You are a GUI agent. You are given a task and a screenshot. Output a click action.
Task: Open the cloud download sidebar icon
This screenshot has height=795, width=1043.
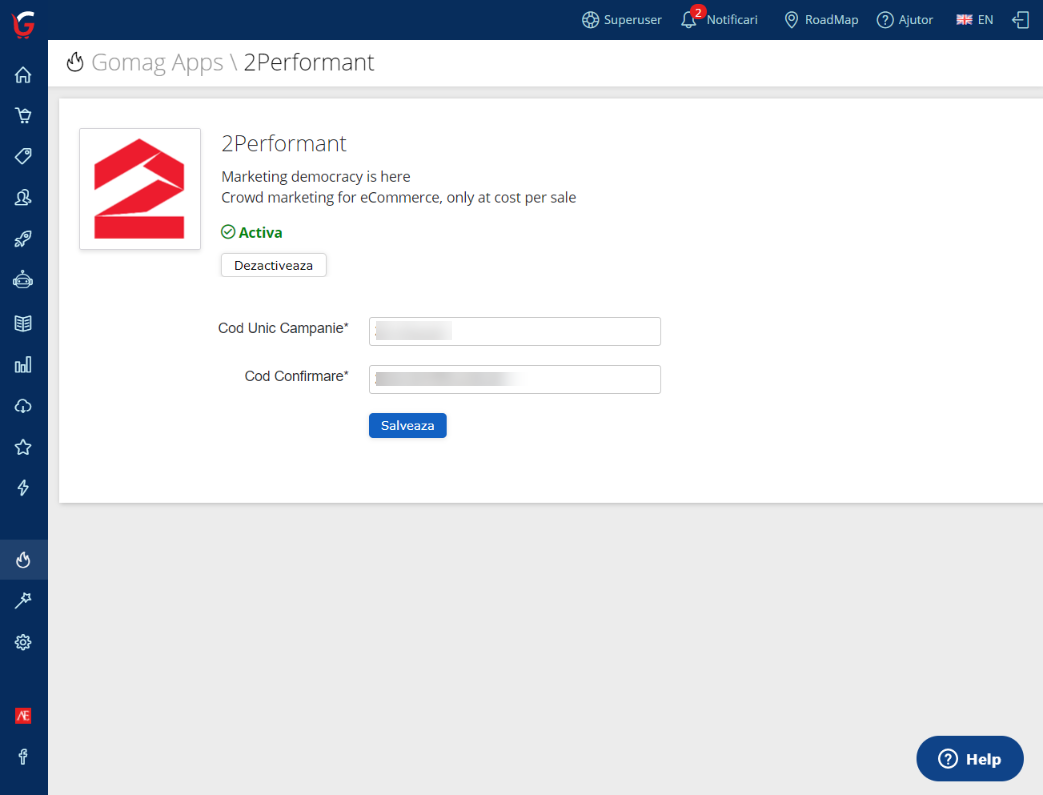pos(23,406)
